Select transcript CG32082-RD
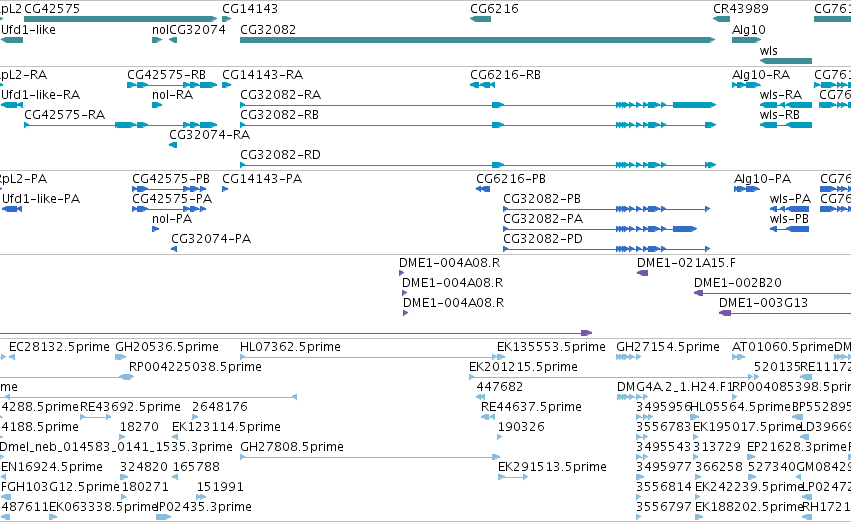The width and height of the screenshot is (851, 522). [280, 155]
